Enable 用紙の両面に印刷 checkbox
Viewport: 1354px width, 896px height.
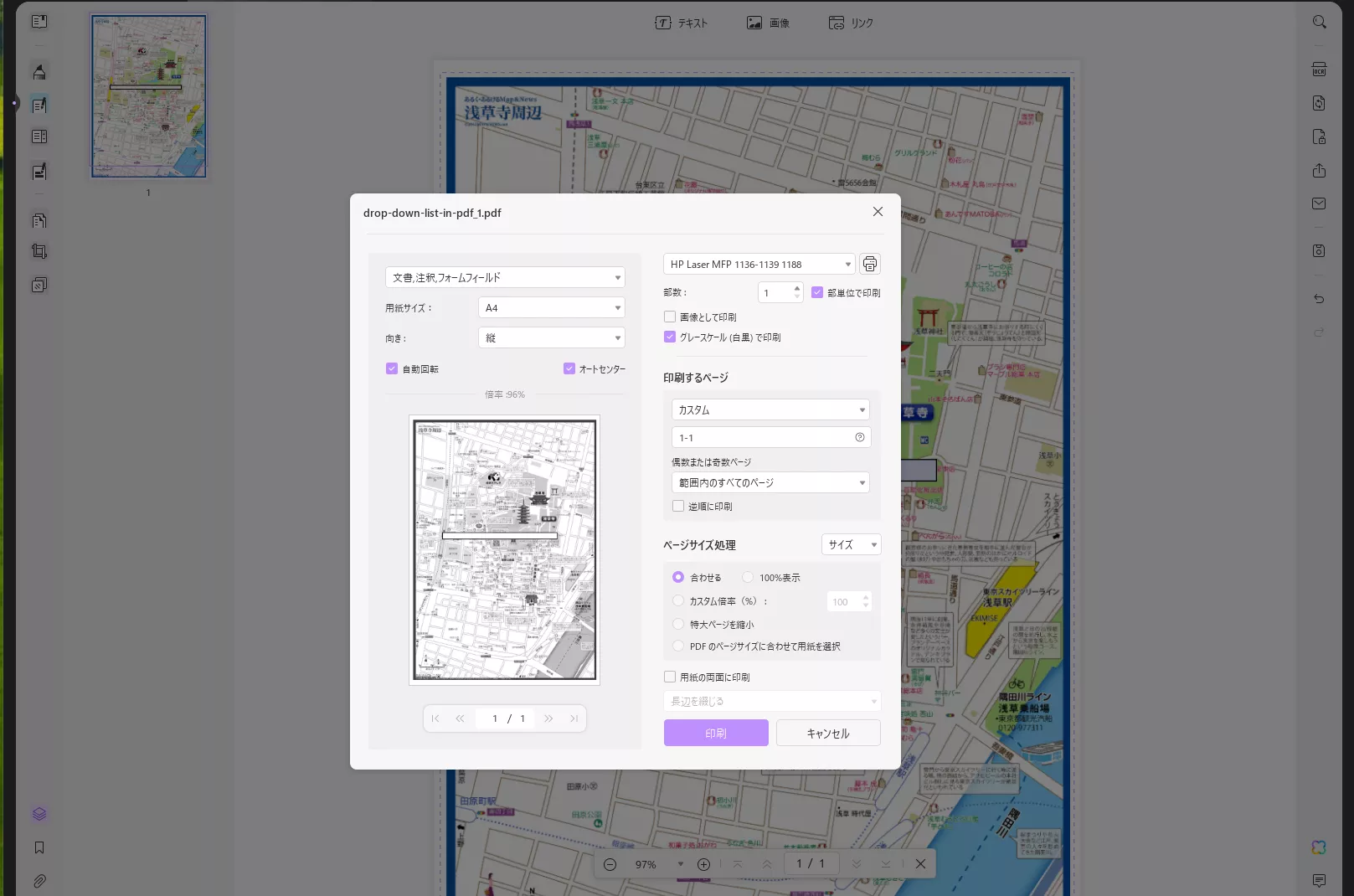click(x=670, y=677)
